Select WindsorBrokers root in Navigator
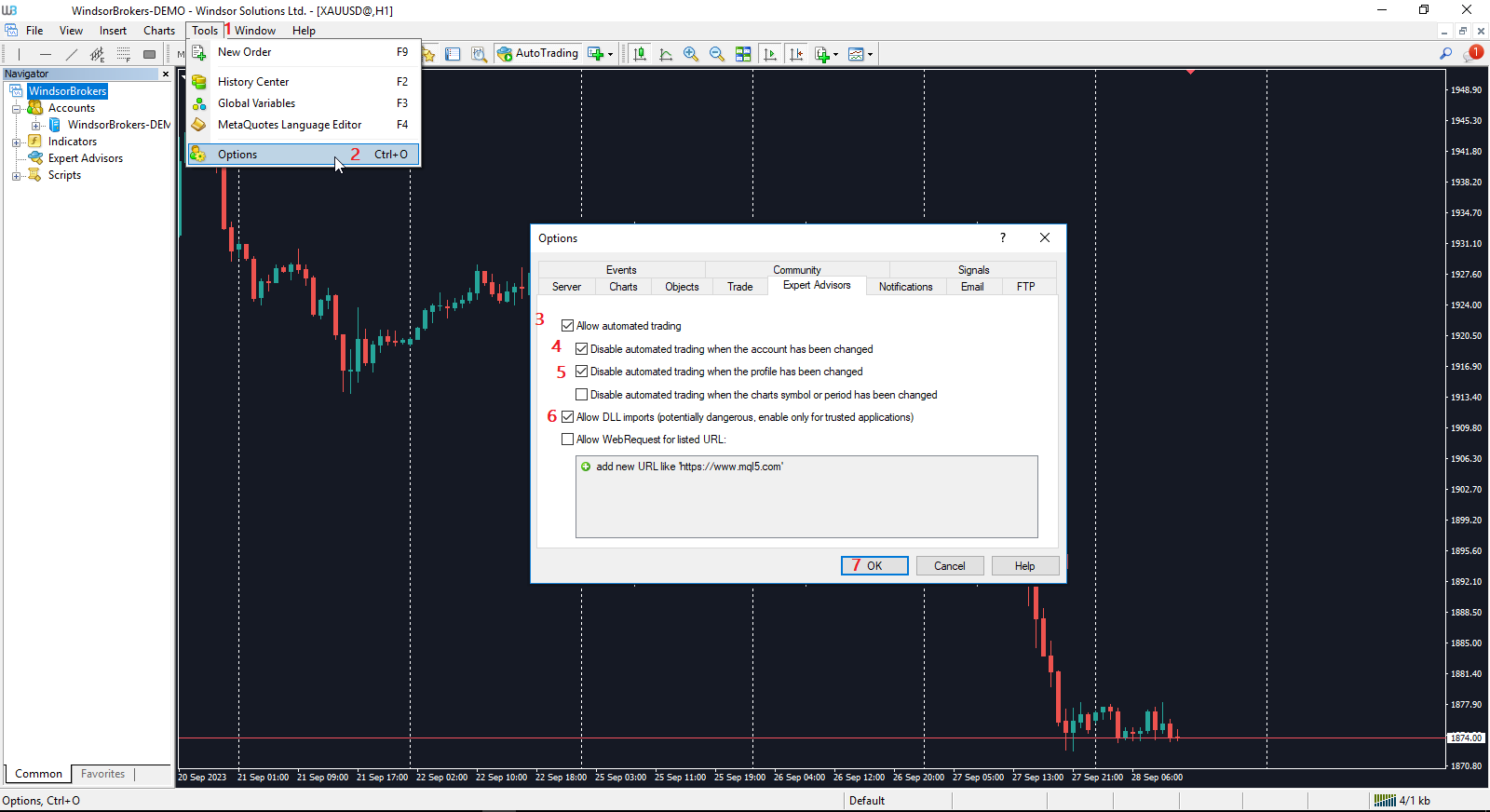 [67, 91]
